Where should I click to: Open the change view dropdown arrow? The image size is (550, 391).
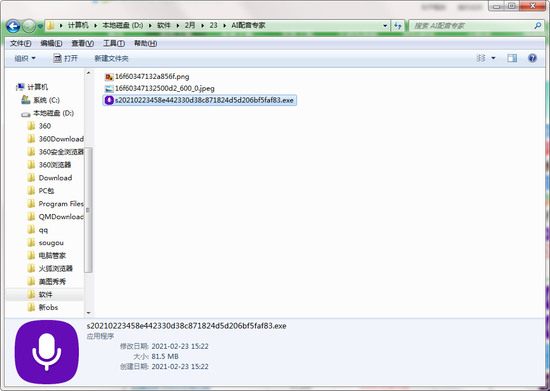(x=493, y=58)
